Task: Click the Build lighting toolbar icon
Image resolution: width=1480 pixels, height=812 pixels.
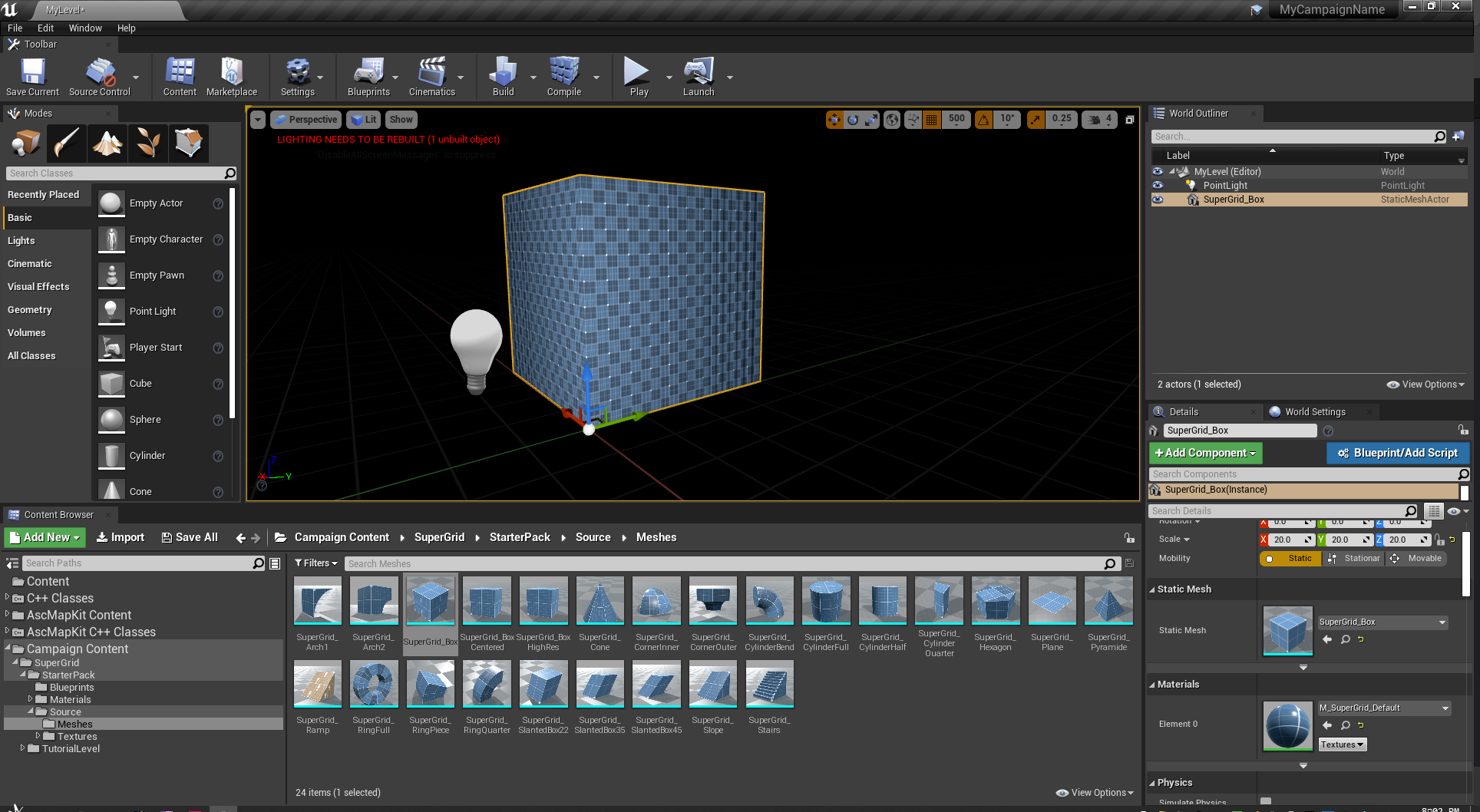Action: pos(504,77)
